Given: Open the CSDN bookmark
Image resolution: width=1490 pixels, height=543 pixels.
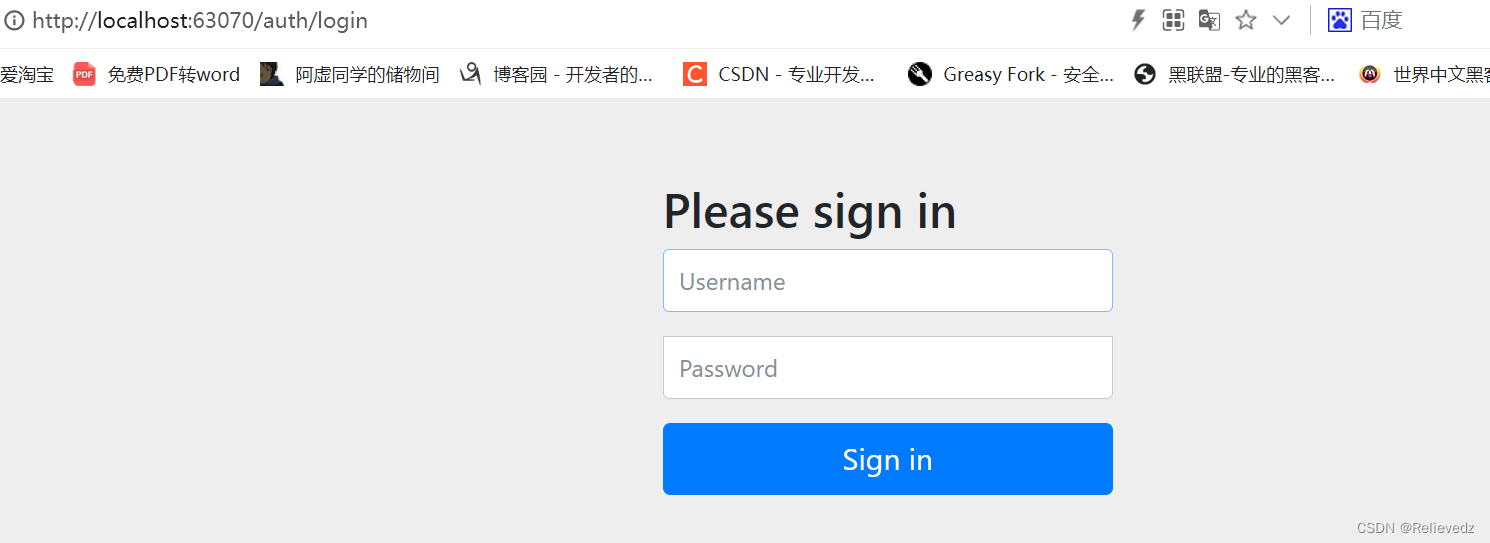Looking at the screenshot, I should click(x=779, y=74).
